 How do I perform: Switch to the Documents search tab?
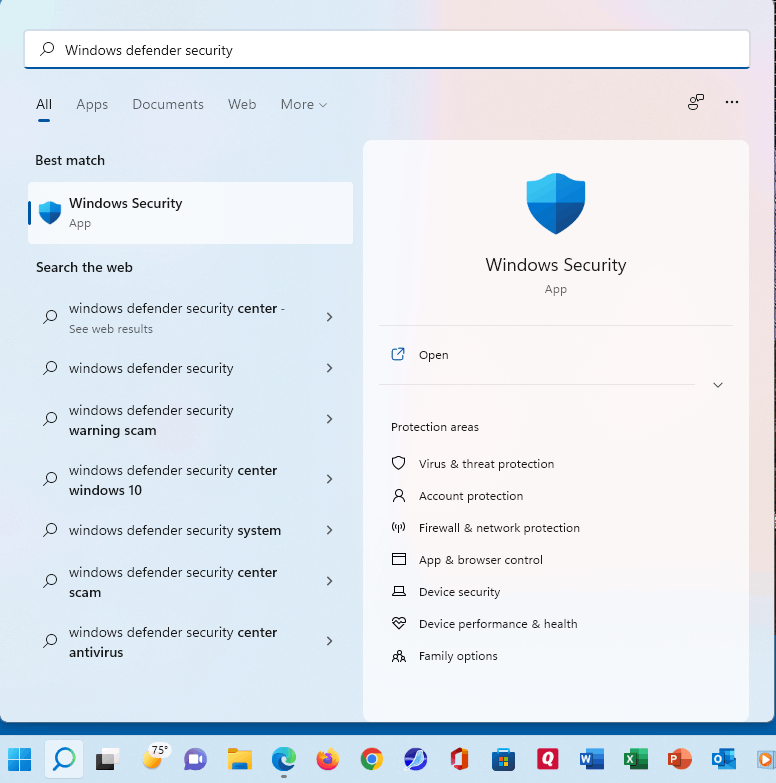point(168,104)
